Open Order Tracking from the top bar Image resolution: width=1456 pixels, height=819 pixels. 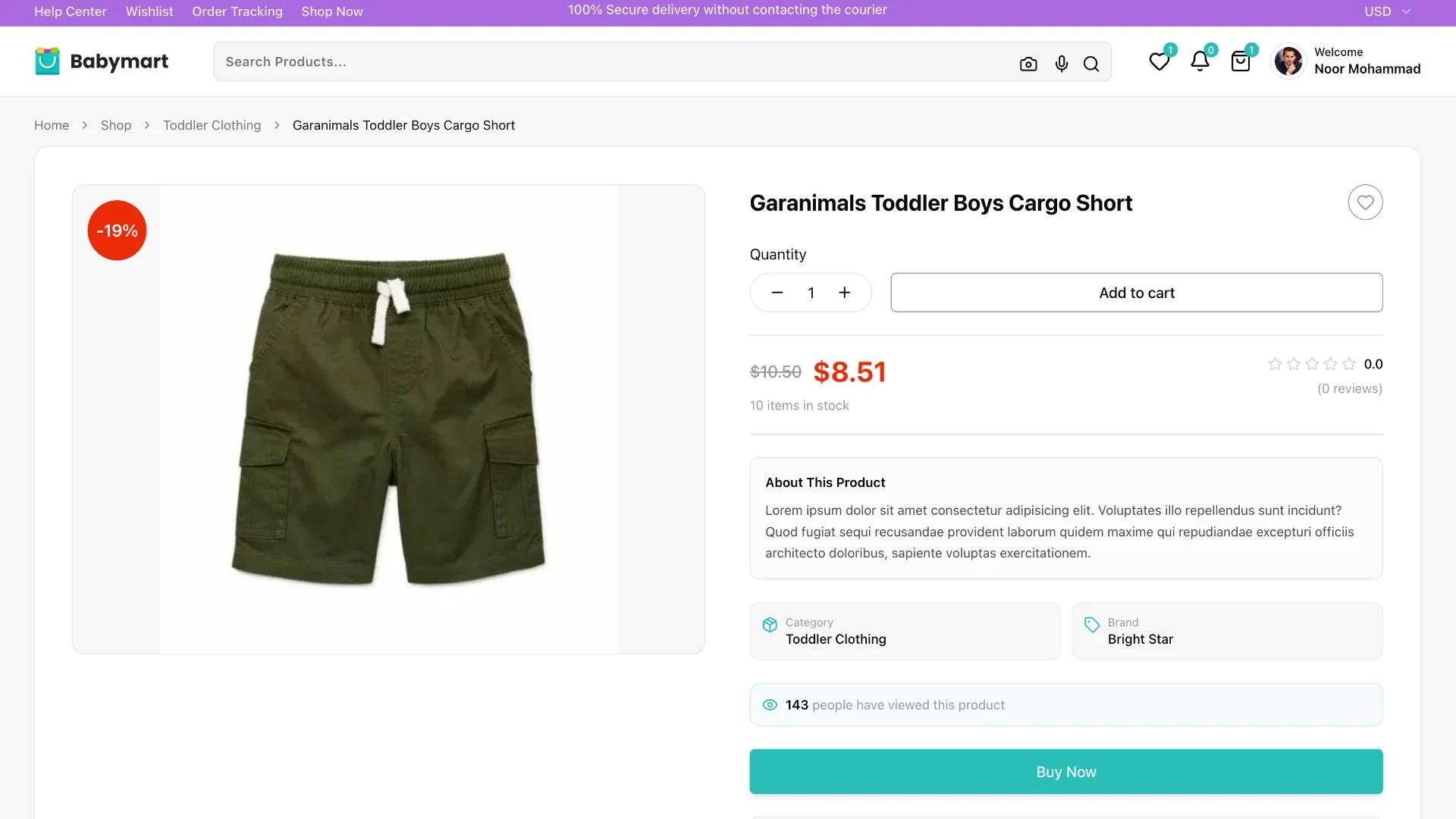point(237,11)
